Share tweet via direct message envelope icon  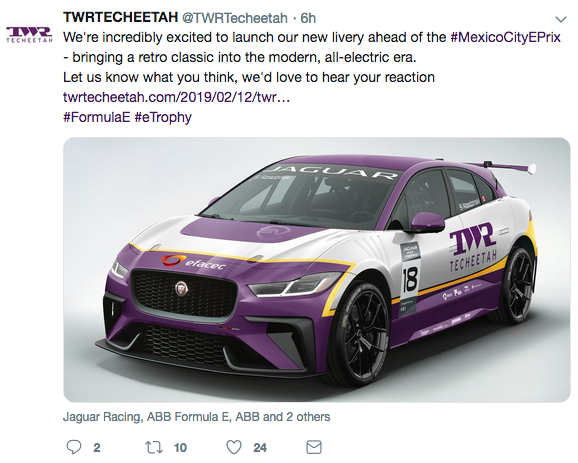coord(314,447)
